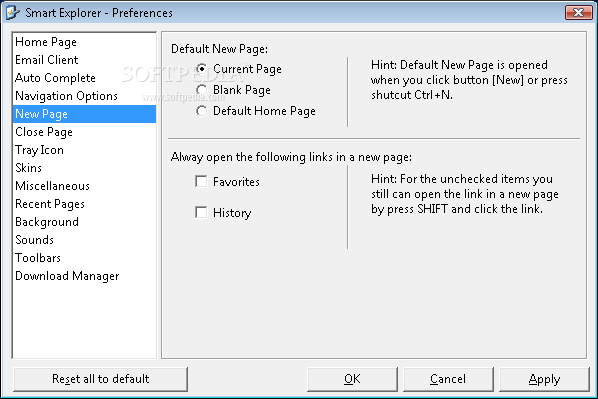Screen dimensions: 598x399
Task: Click the Smart Explorer title bar icon
Action: coord(13,13)
